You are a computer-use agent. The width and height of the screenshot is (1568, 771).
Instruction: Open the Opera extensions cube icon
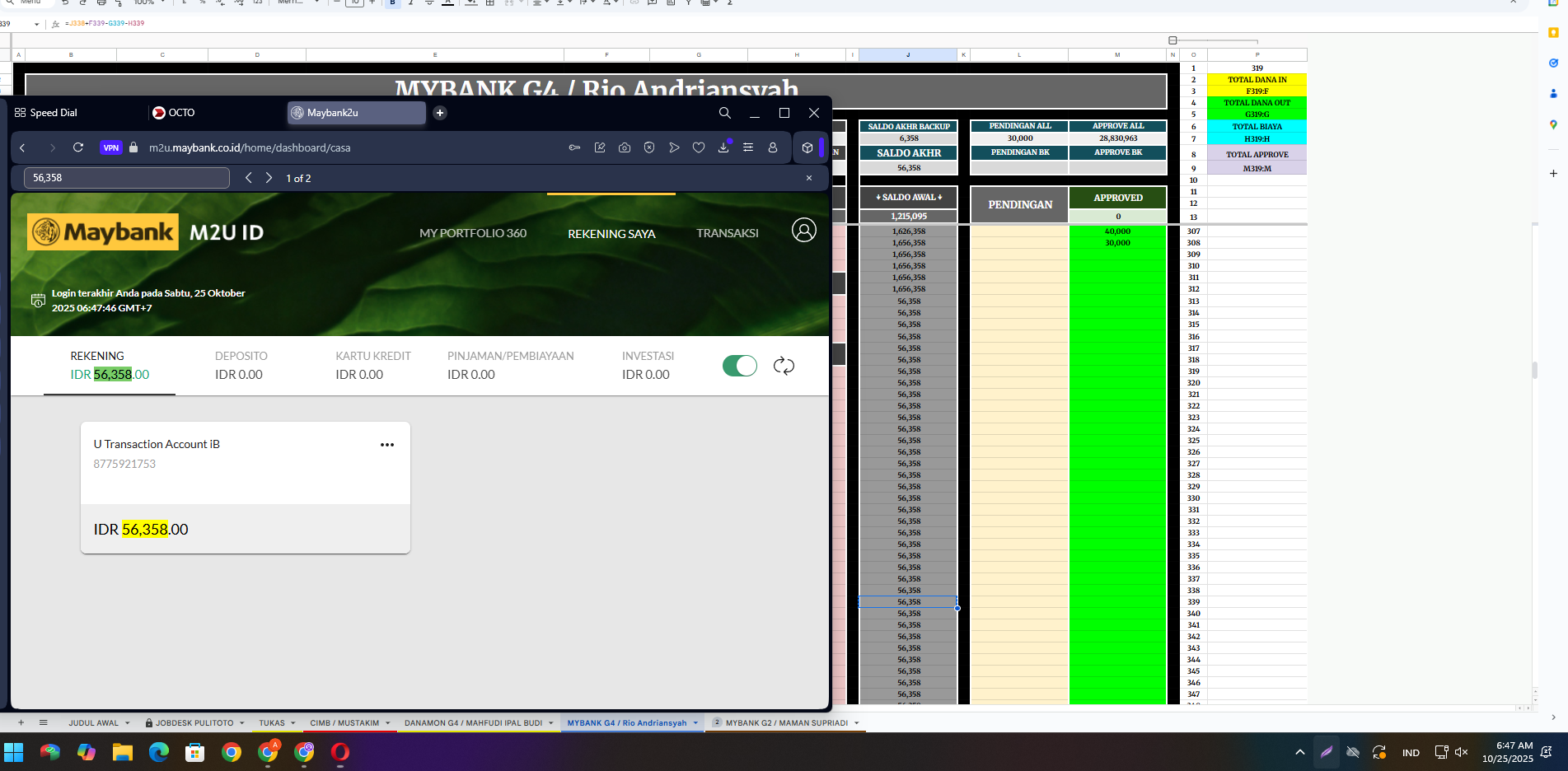[807, 147]
